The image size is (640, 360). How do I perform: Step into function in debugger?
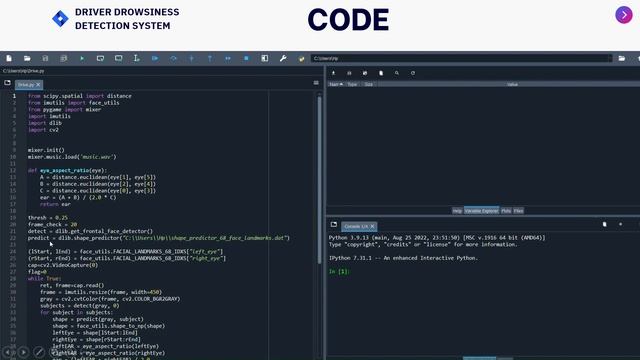pos(191,58)
